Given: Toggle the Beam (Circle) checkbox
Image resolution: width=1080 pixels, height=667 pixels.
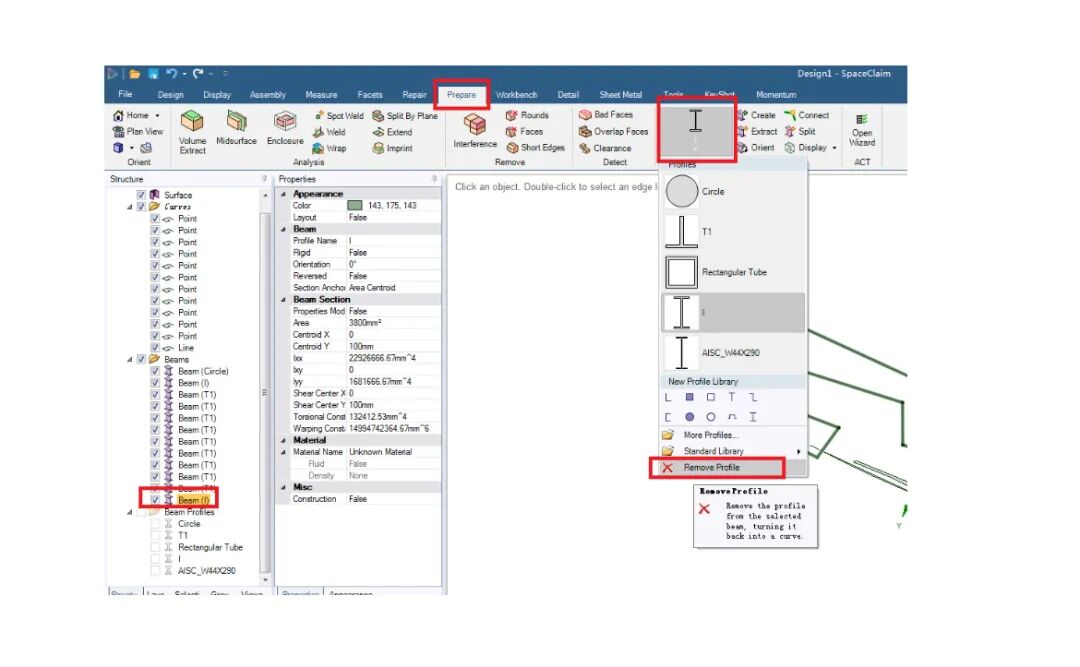Looking at the screenshot, I should pos(155,371).
